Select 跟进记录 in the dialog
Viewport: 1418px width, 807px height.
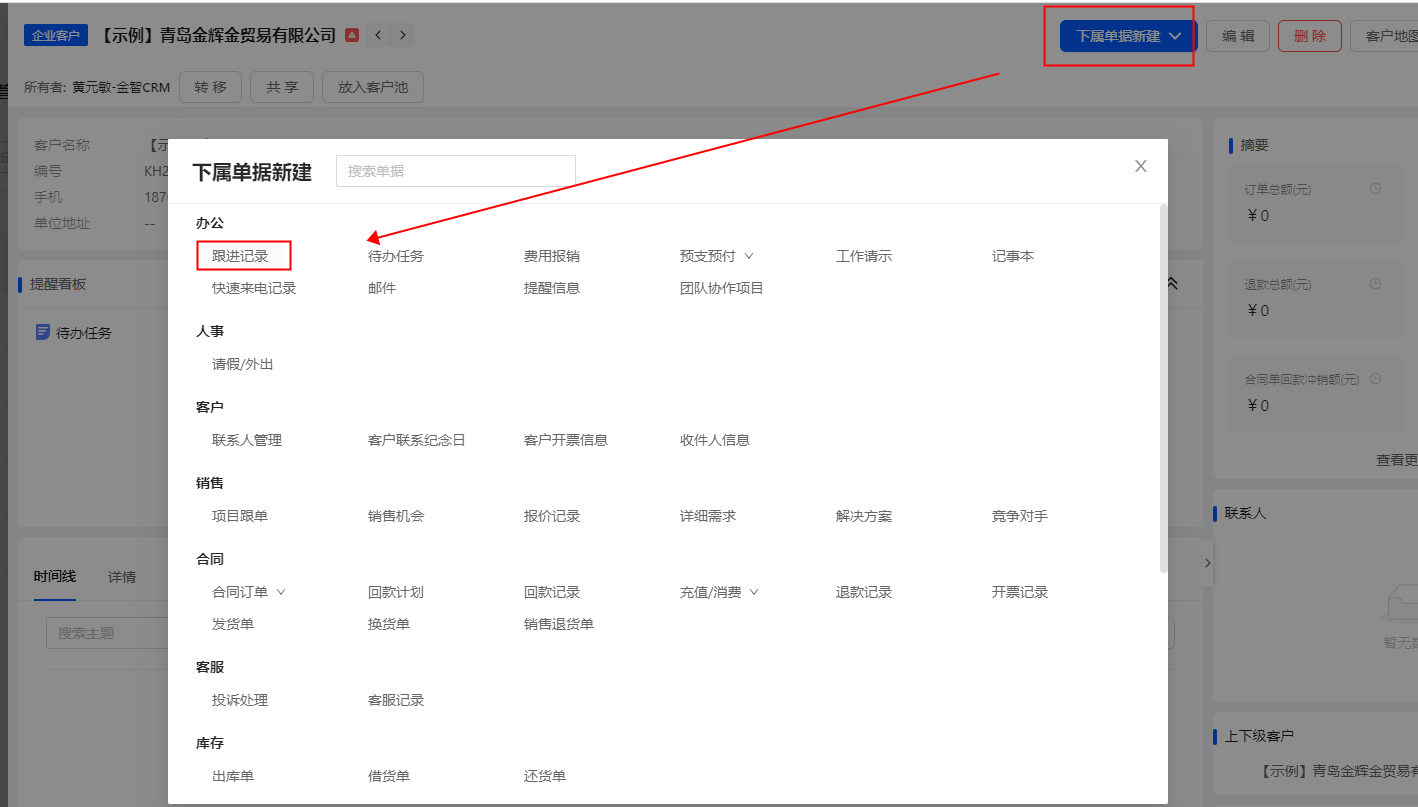point(240,256)
